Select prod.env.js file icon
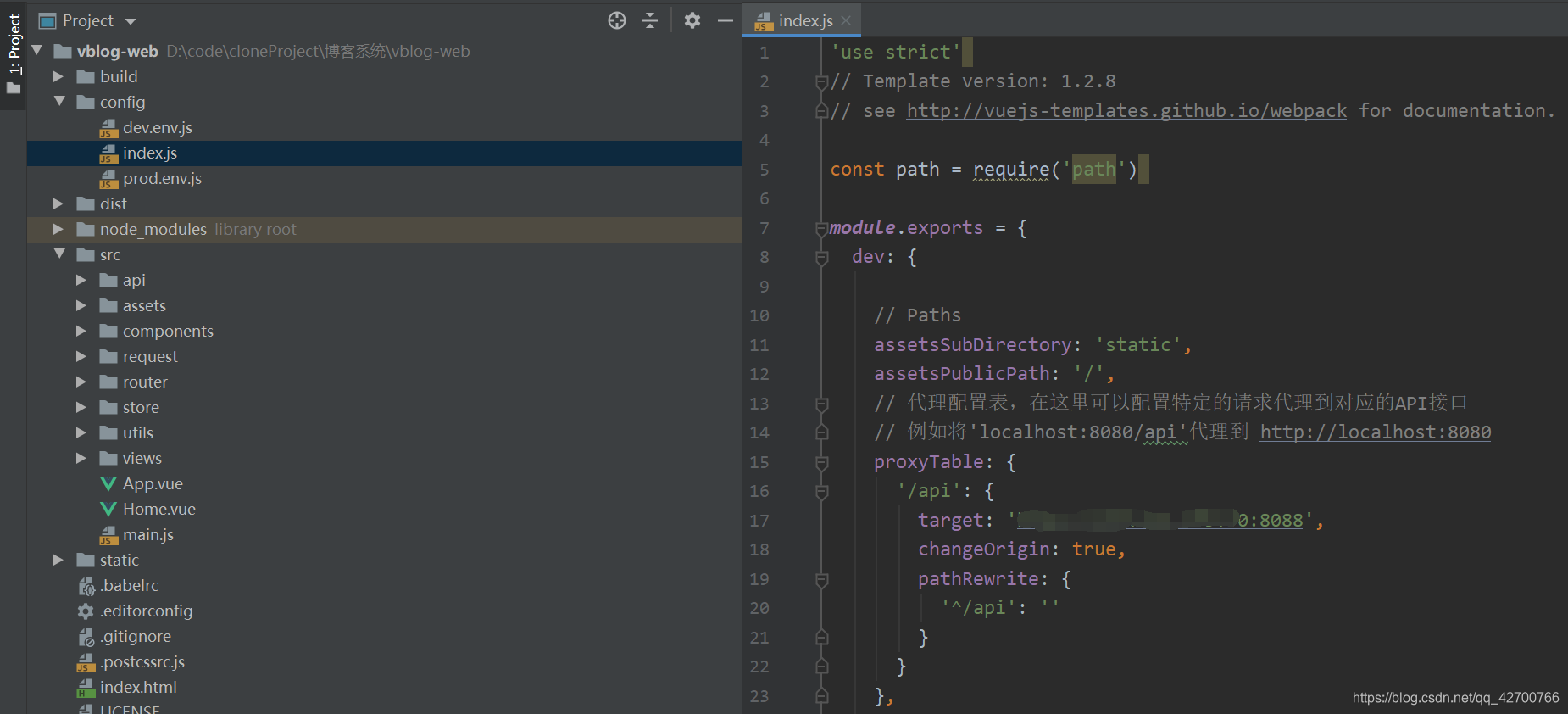Image resolution: width=1568 pixels, height=714 pixels. point(108,179)
